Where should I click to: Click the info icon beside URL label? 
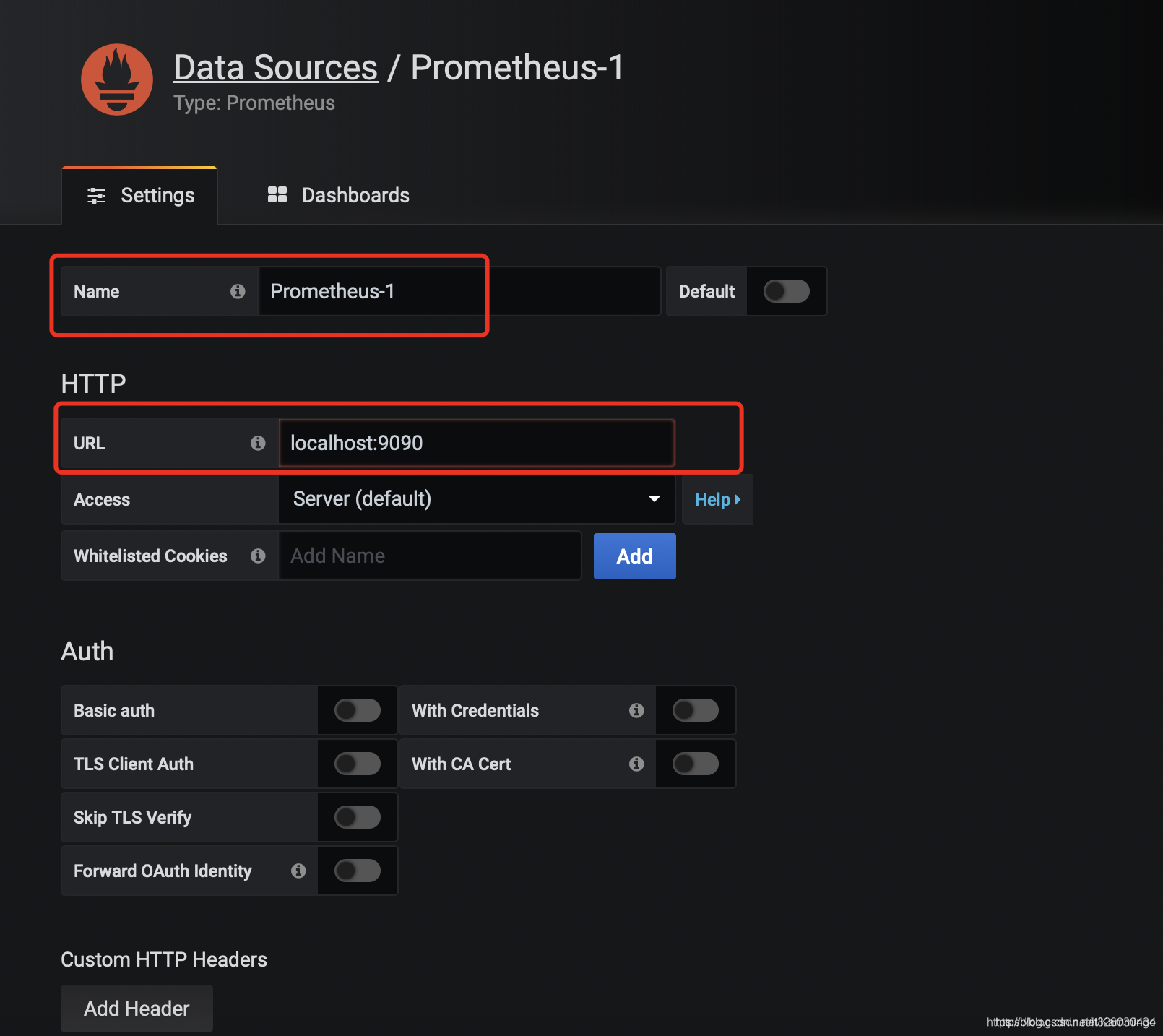pyautogui.click(x=258, y=443)
